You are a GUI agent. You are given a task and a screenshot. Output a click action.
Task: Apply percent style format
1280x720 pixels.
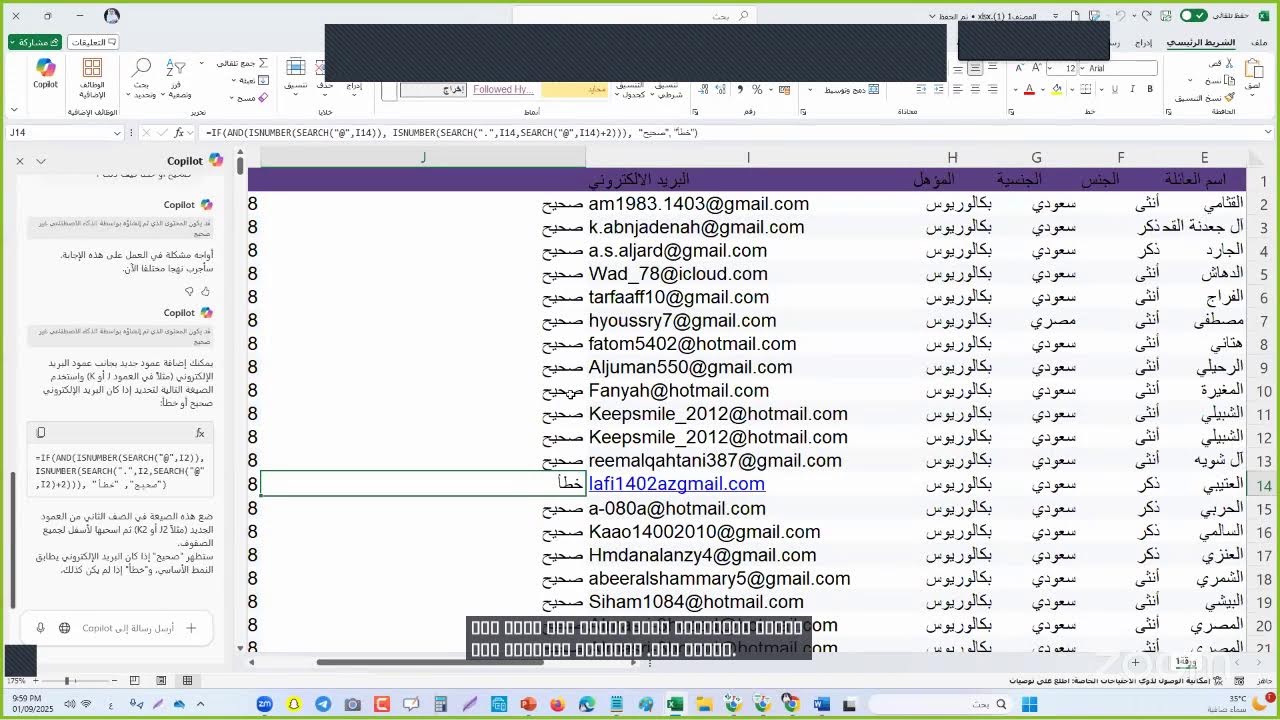757,90
